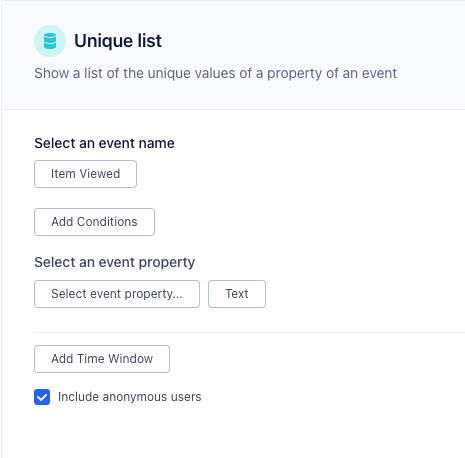Image resolution: width=465 pixels, height=458 pixels.
Task: Click the Select an event property label
Action: tap(115, 262)
